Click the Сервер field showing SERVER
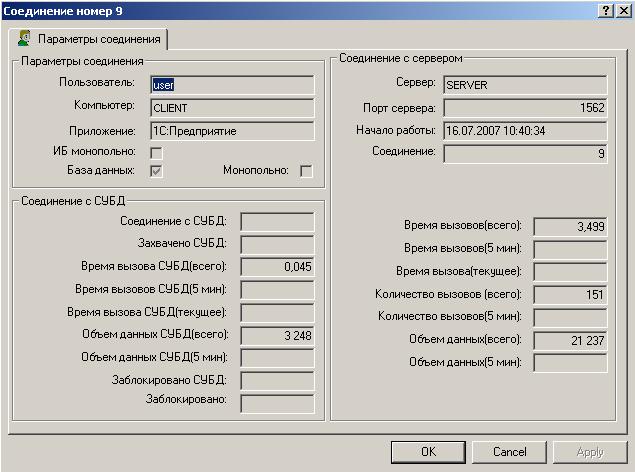 pos(525,85)
